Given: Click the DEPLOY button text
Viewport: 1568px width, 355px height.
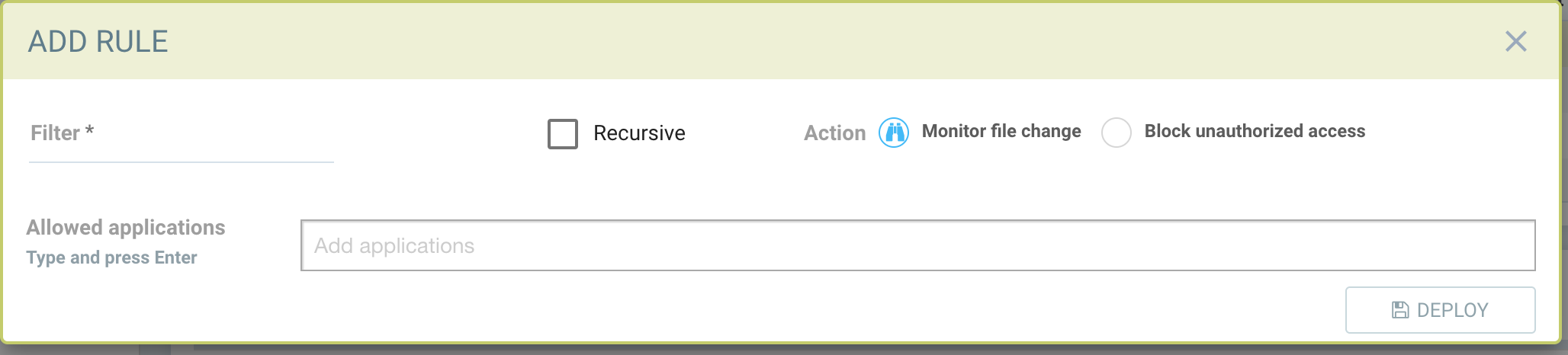Looking at the screenshot, I should pyautogui.click(x=1452, y=310).
